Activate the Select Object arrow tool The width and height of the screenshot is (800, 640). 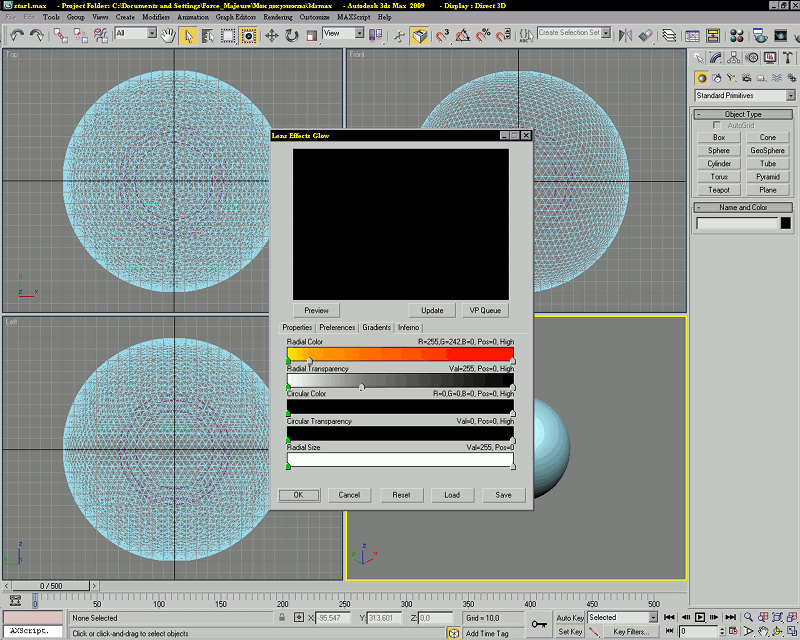click(189, 35)
